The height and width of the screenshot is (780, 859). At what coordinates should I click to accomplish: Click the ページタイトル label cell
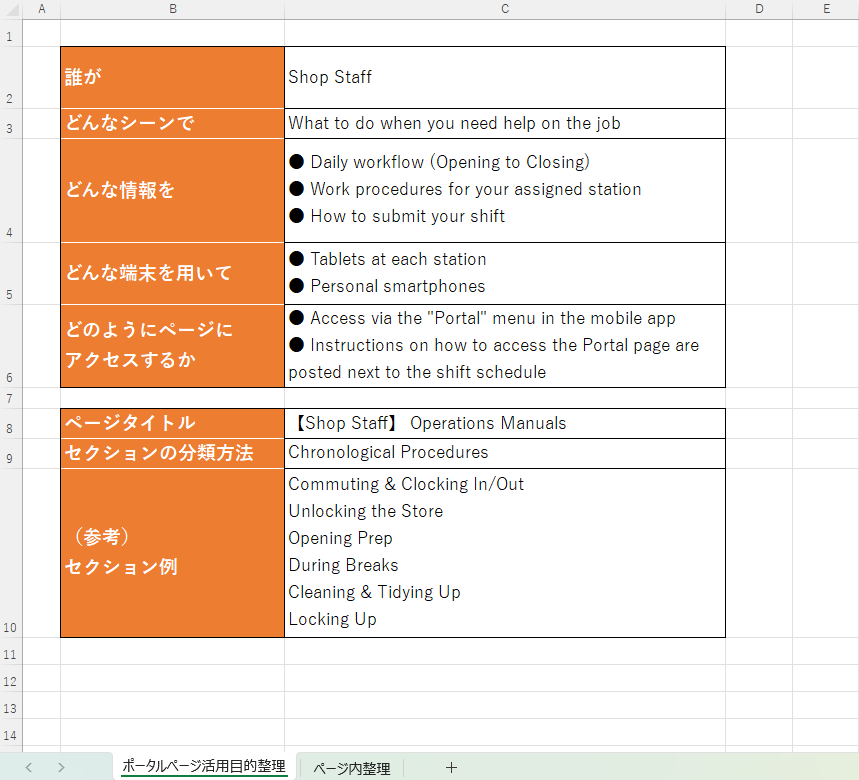coord(172,422)
